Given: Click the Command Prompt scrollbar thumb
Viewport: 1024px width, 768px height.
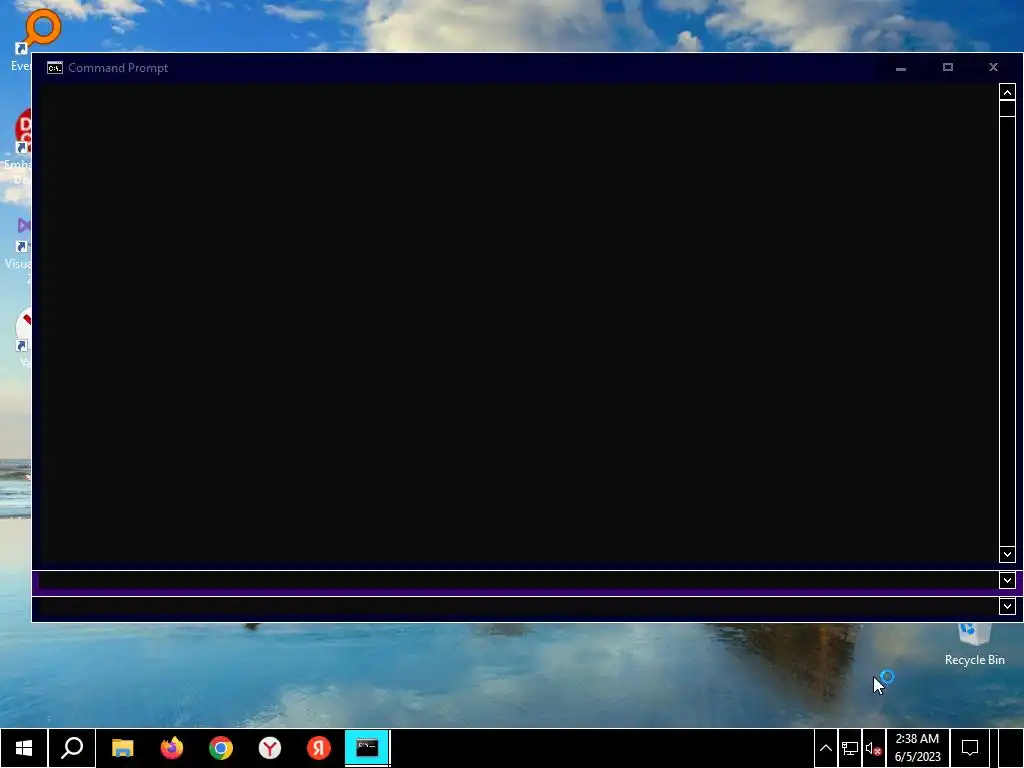Looking at the screenshot, I should click(1007, 108).
